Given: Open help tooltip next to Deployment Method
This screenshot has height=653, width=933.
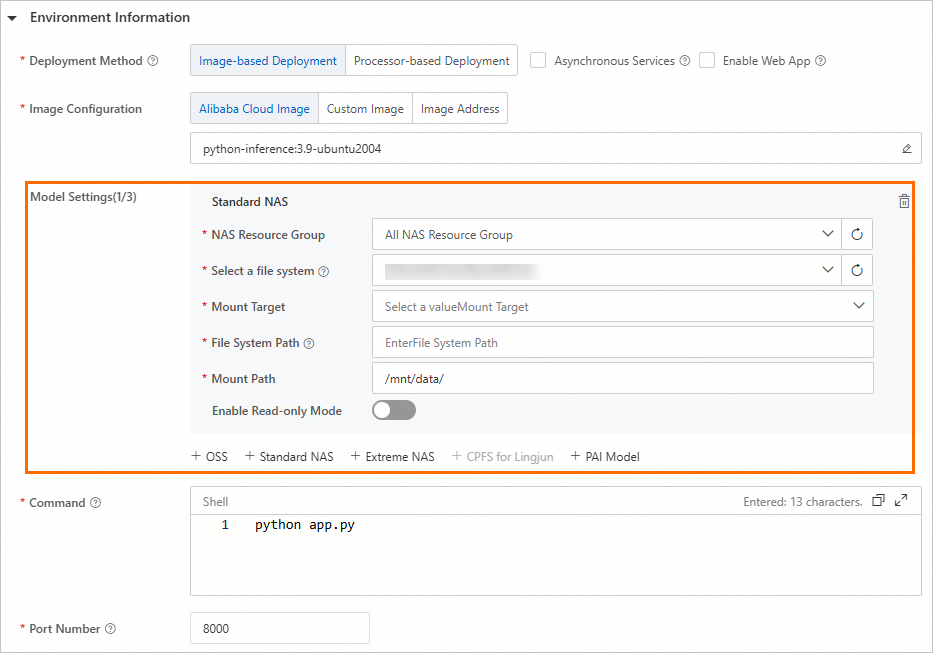Looking at the screenshot, I should pos(153,61).
